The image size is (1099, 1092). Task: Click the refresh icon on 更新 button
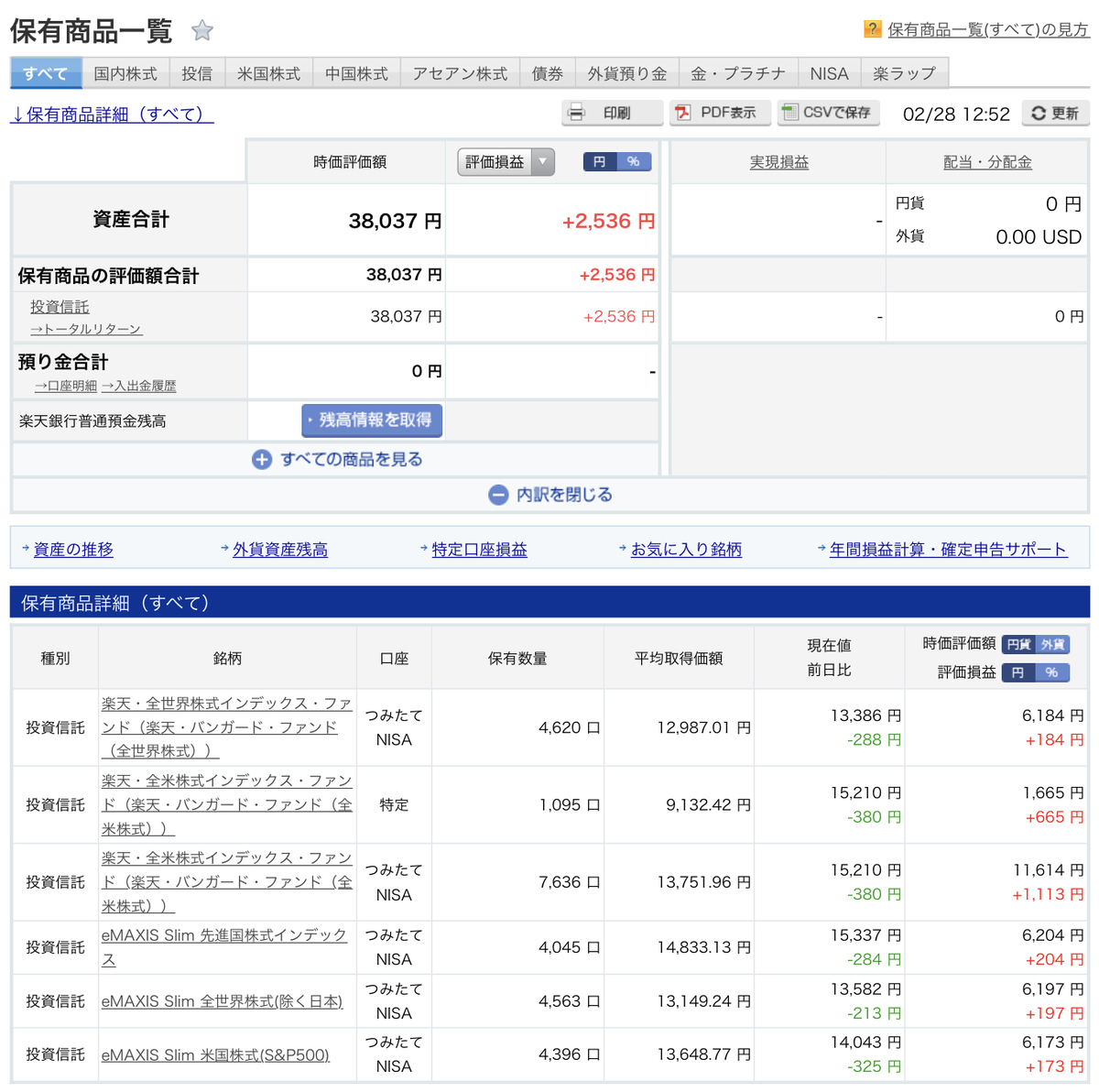point(1039,114)
